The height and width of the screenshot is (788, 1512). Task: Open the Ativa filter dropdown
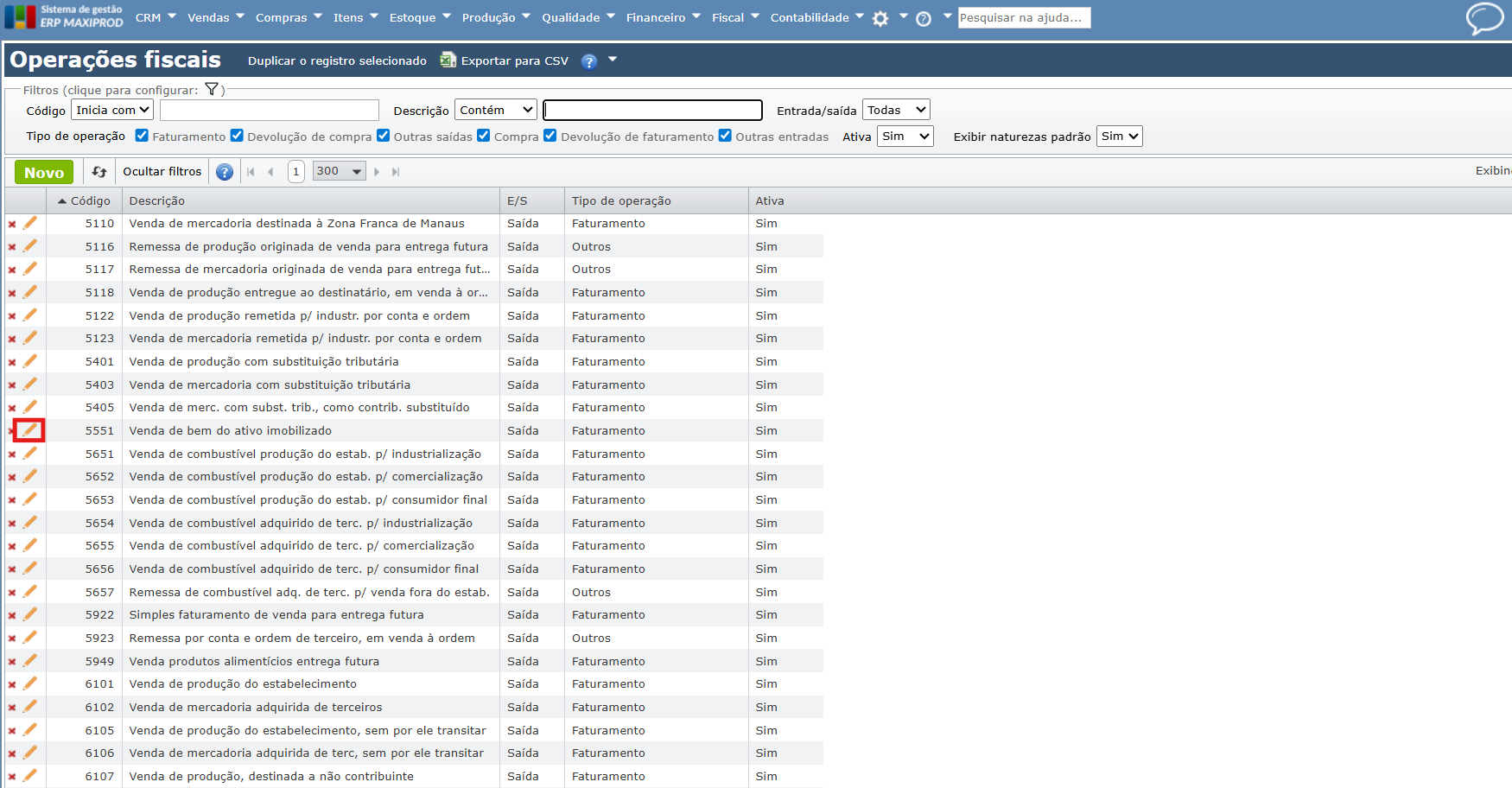tap(905, 137)
